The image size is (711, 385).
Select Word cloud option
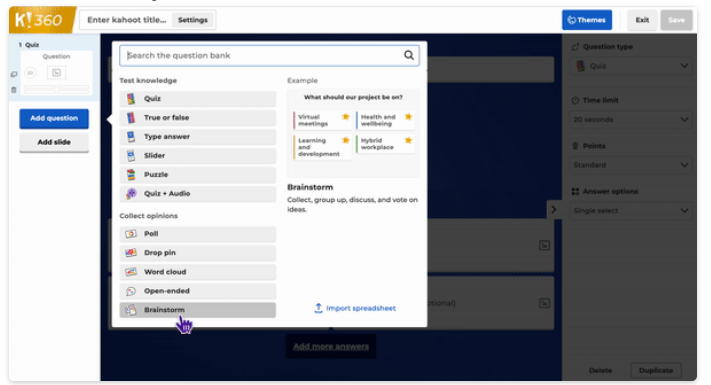point(198,272)
